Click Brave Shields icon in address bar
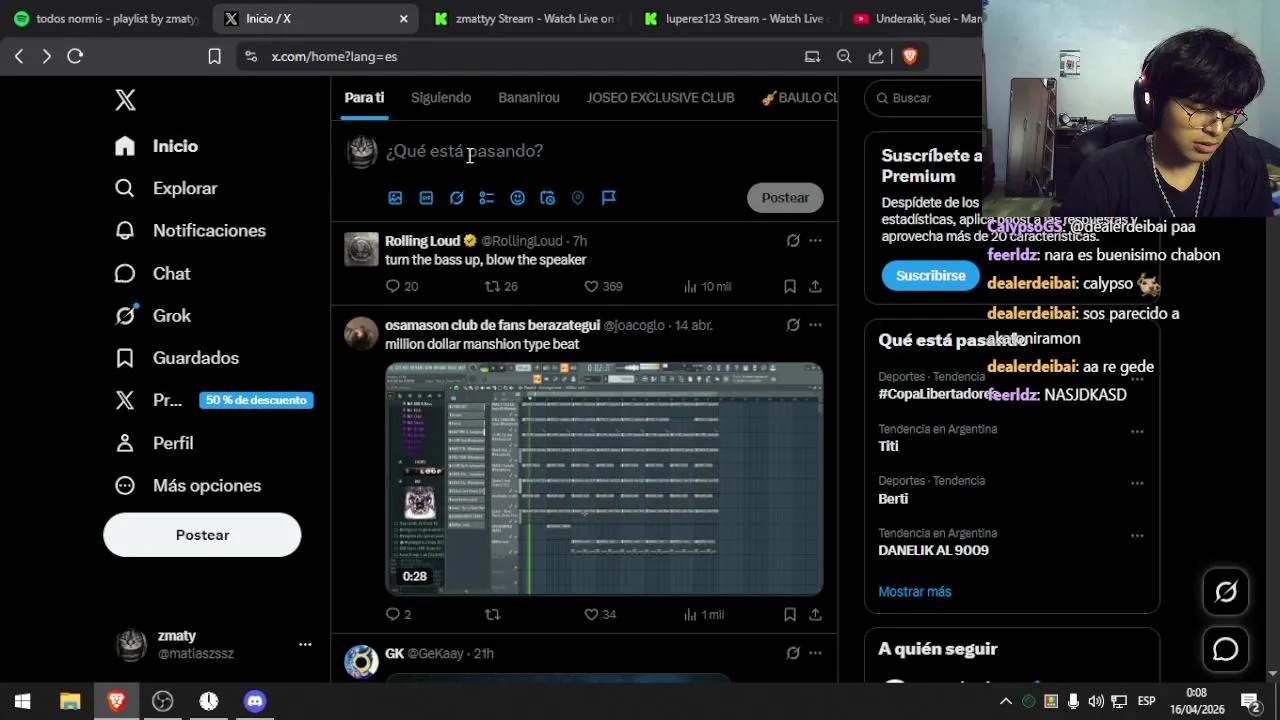 pyautogui.click(x=909, y=57)
